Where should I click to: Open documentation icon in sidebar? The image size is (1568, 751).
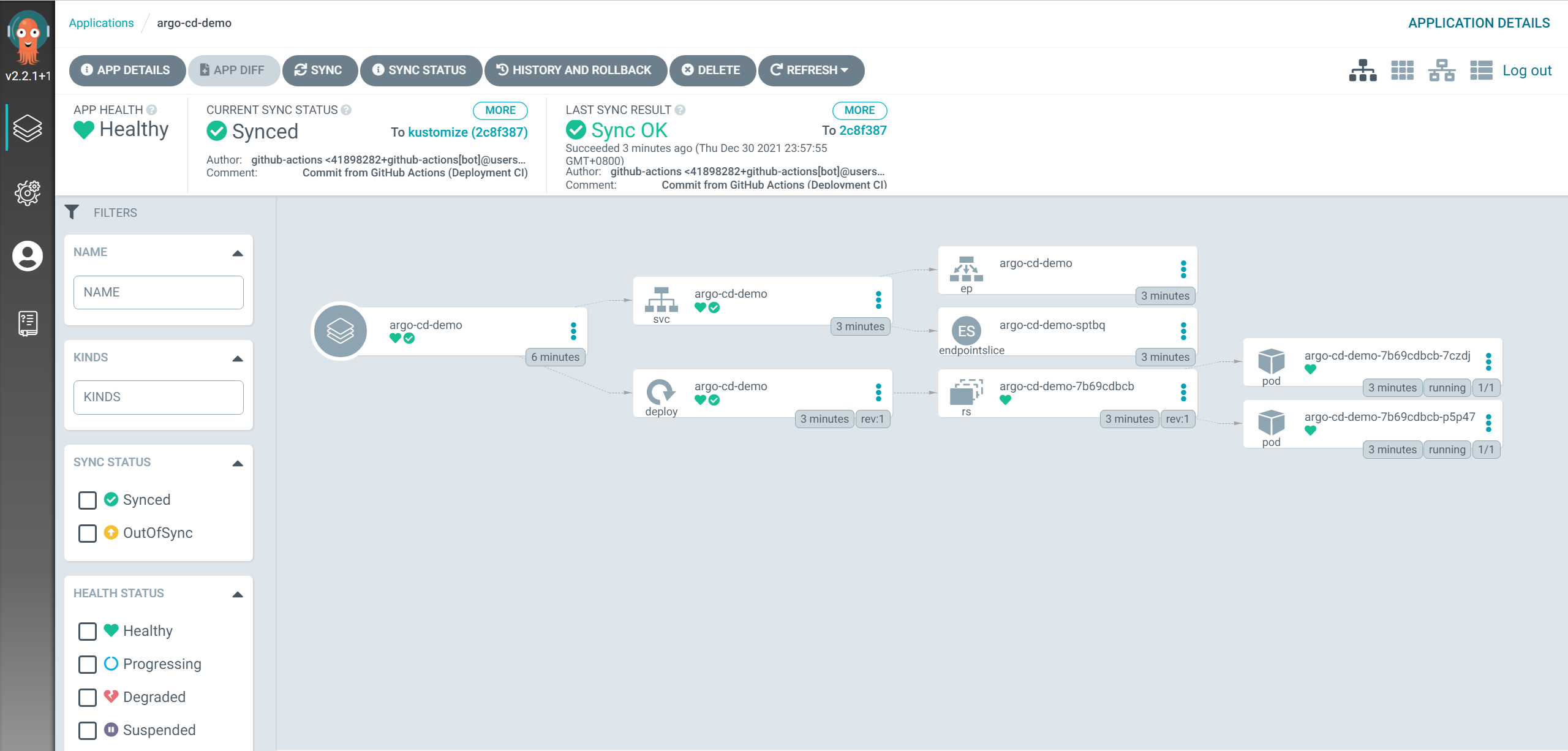point(28,323)
